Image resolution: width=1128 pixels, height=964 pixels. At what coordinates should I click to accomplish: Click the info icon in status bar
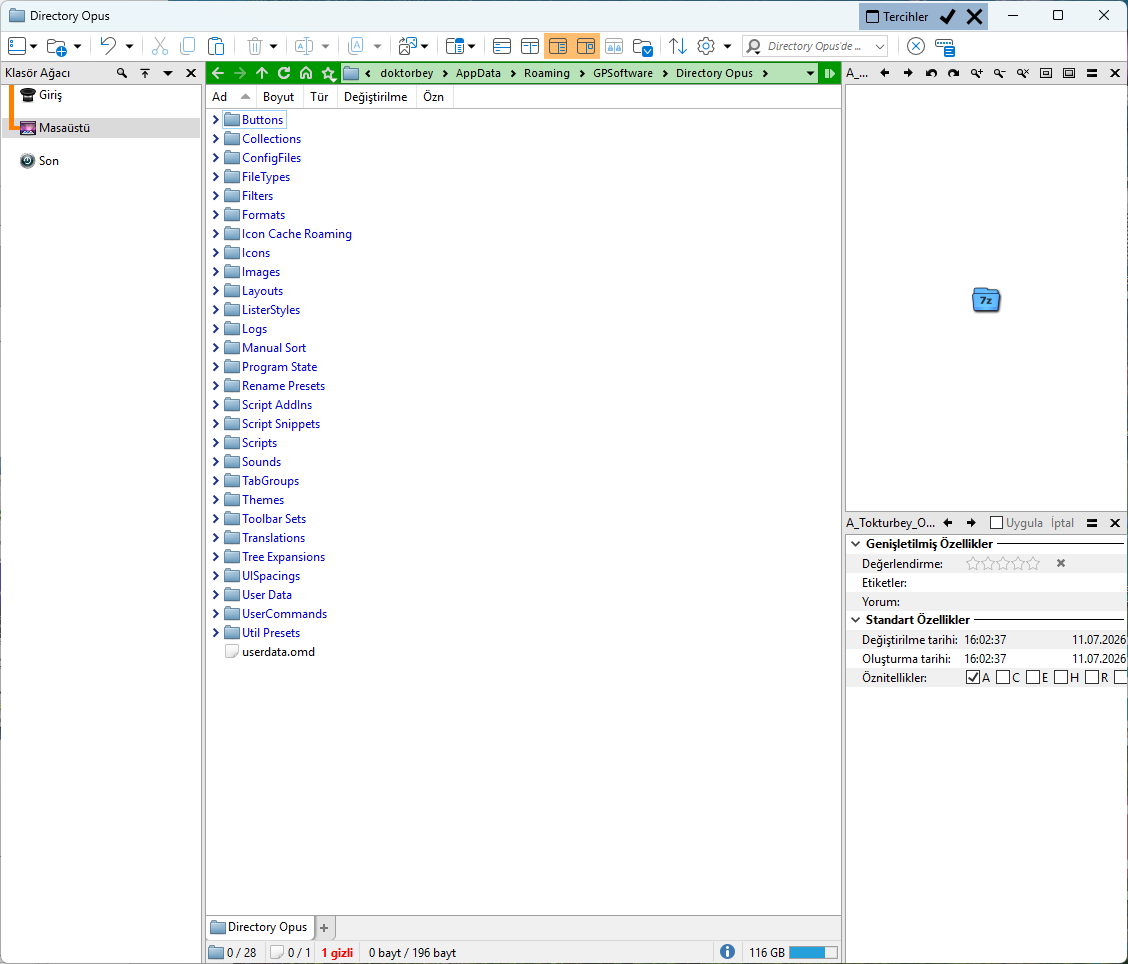pos(727,952)
